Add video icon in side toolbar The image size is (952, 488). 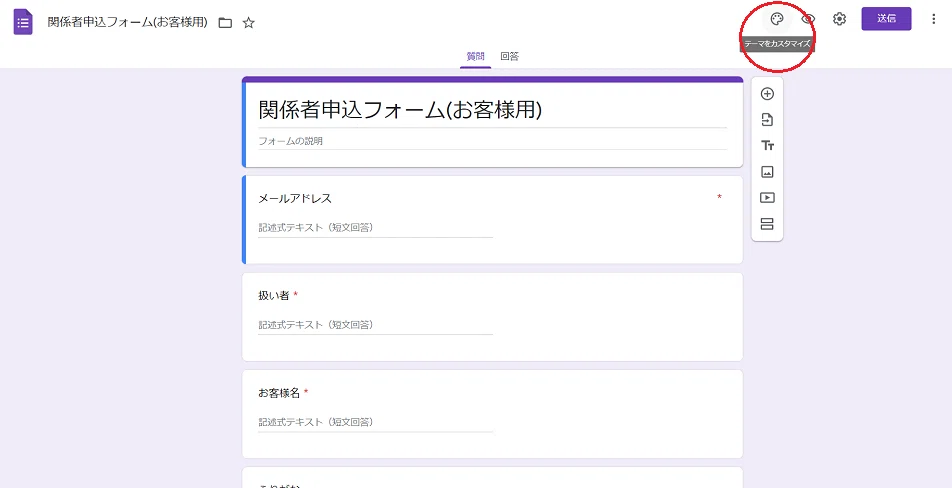pos(767,197)
